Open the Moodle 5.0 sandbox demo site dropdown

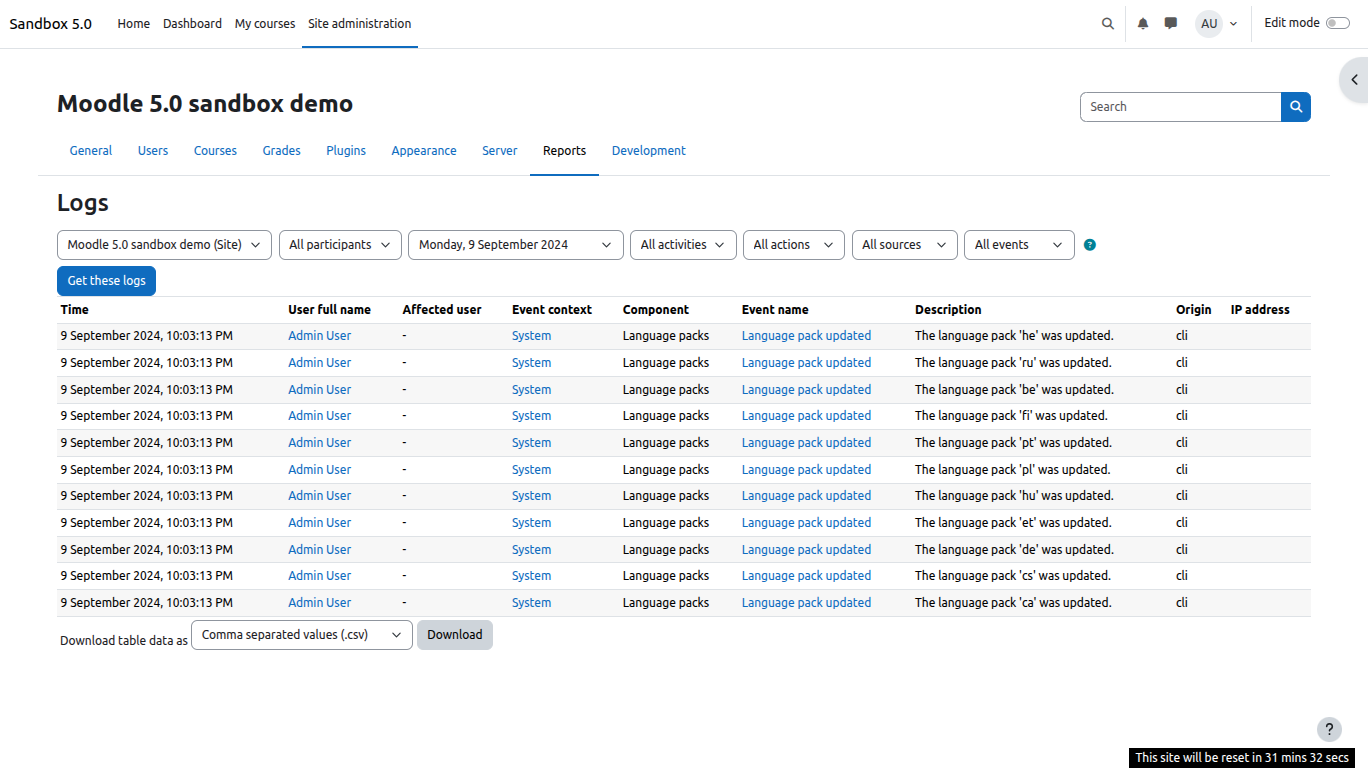click(x=163, y=244)
